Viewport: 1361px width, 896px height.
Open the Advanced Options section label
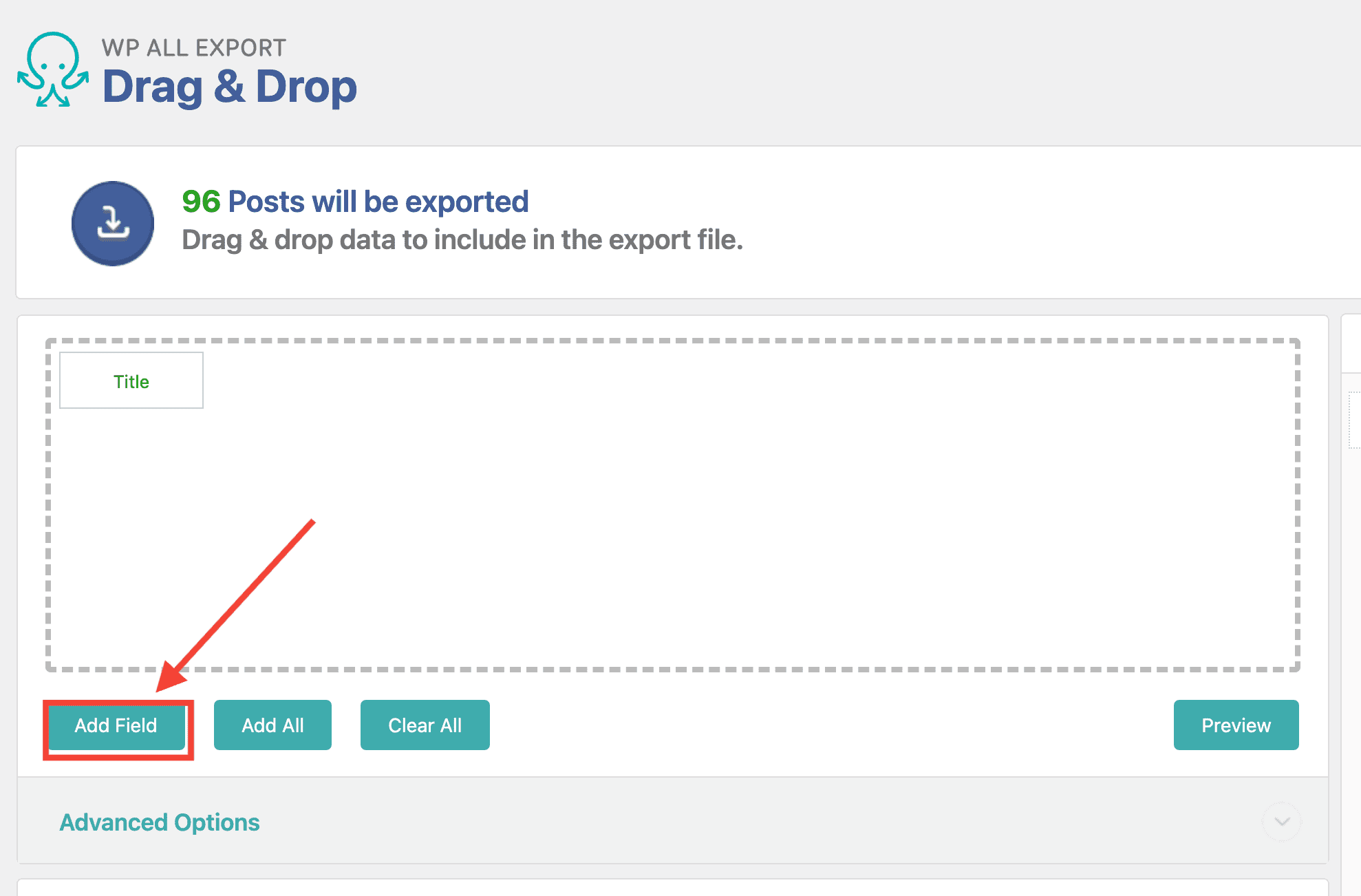(x=160, y=822)
